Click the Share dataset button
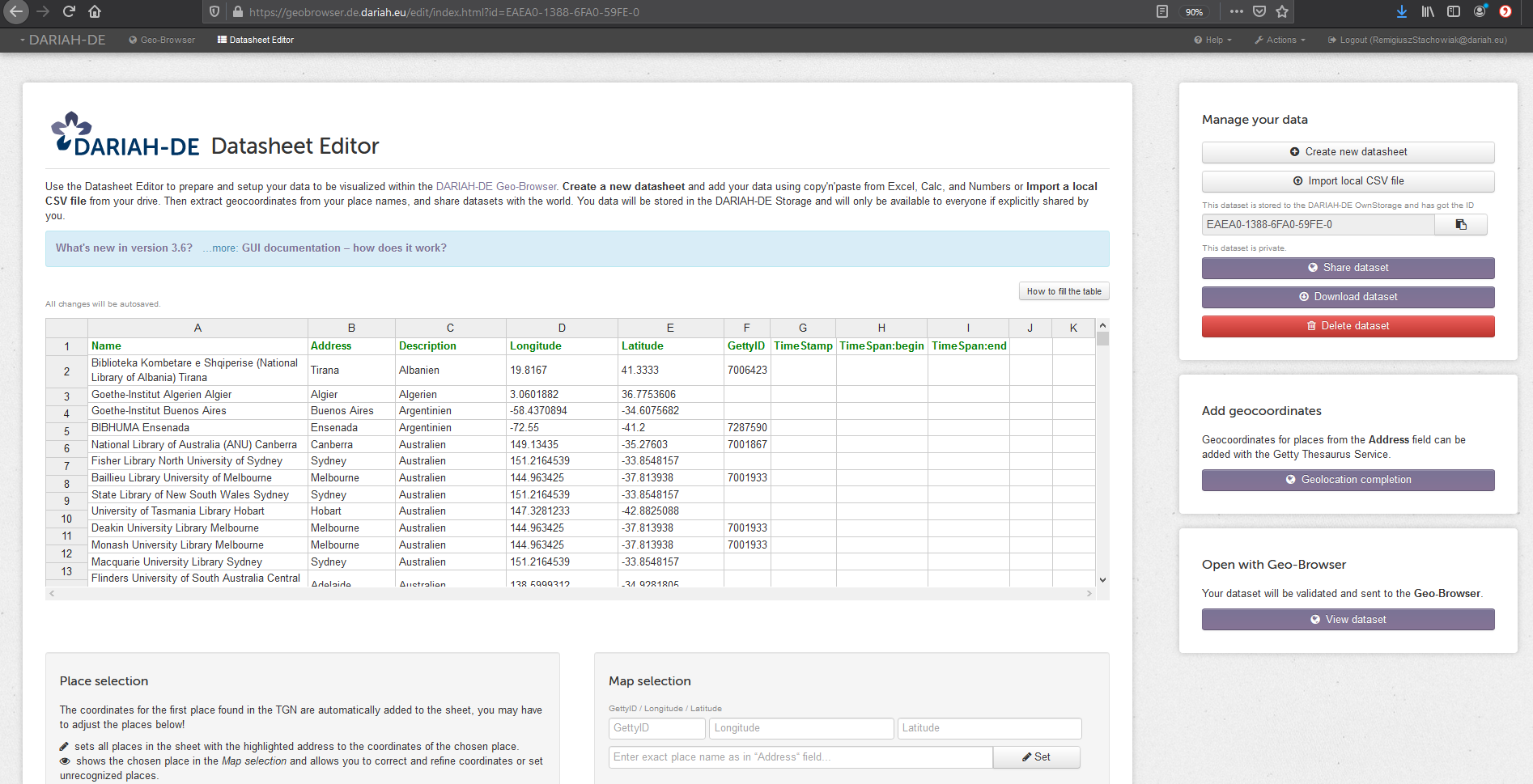This screenshot has width=1533, height=784. click(x=1348, y=268)
